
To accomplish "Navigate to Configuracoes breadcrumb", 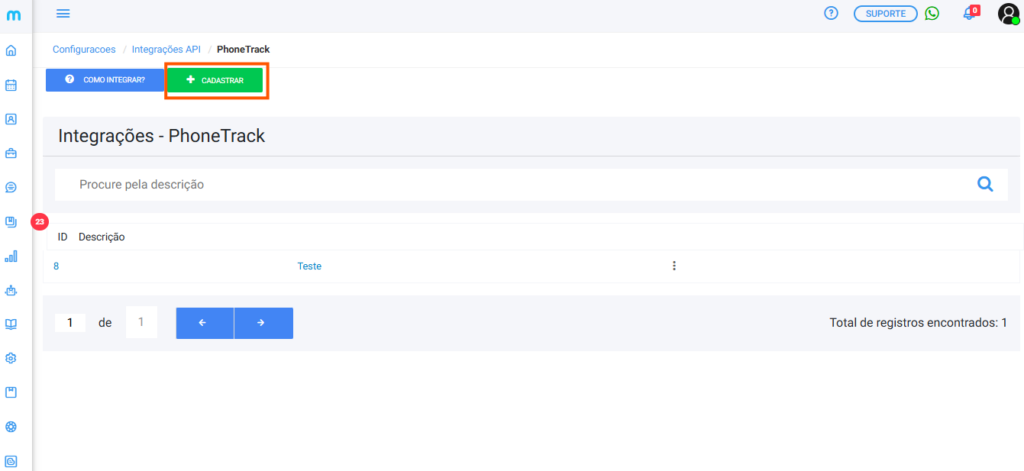I will pyautogui.click(x=84, y=49).
